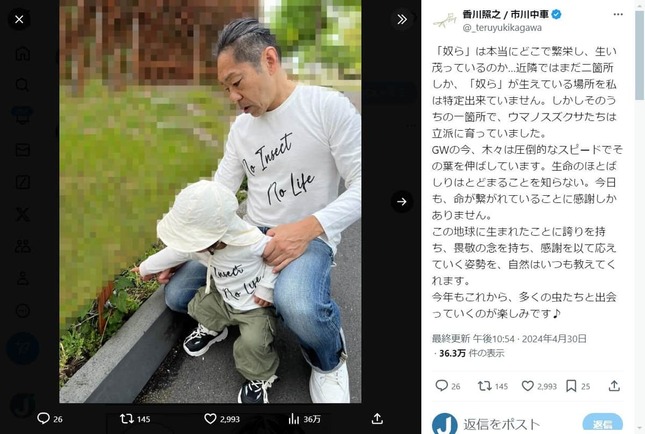Share the post via upload icon in panel
Screen dimensions: 645x434
click(614, 386)
